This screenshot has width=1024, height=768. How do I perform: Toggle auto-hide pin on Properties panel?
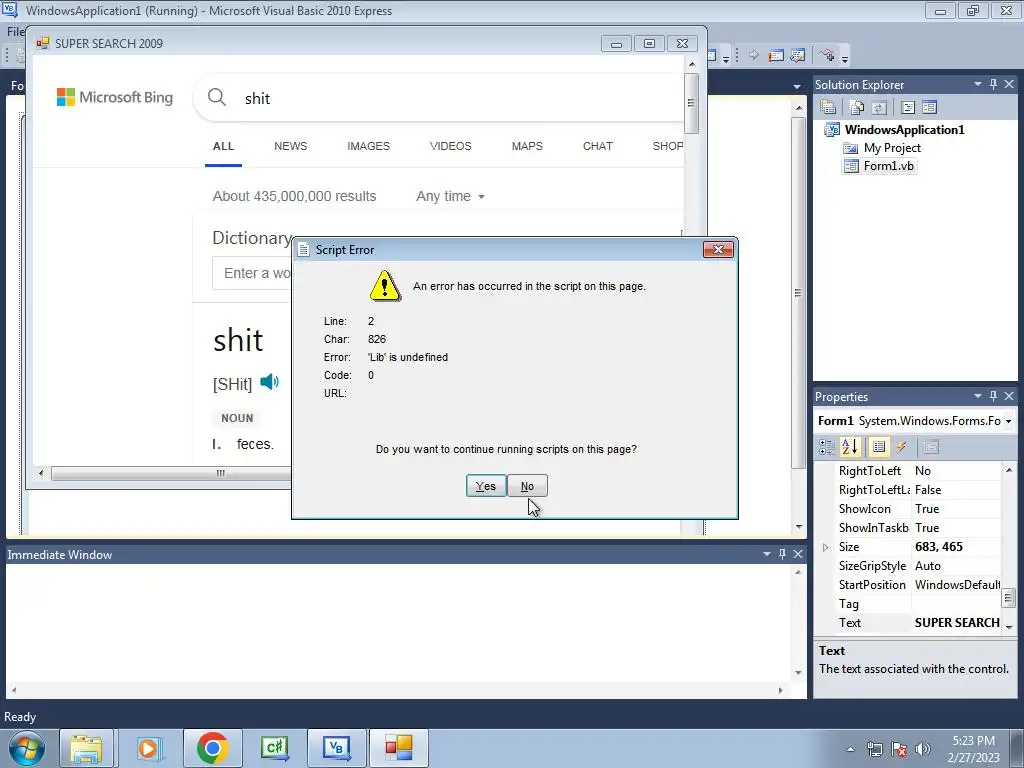pos(993,396)
